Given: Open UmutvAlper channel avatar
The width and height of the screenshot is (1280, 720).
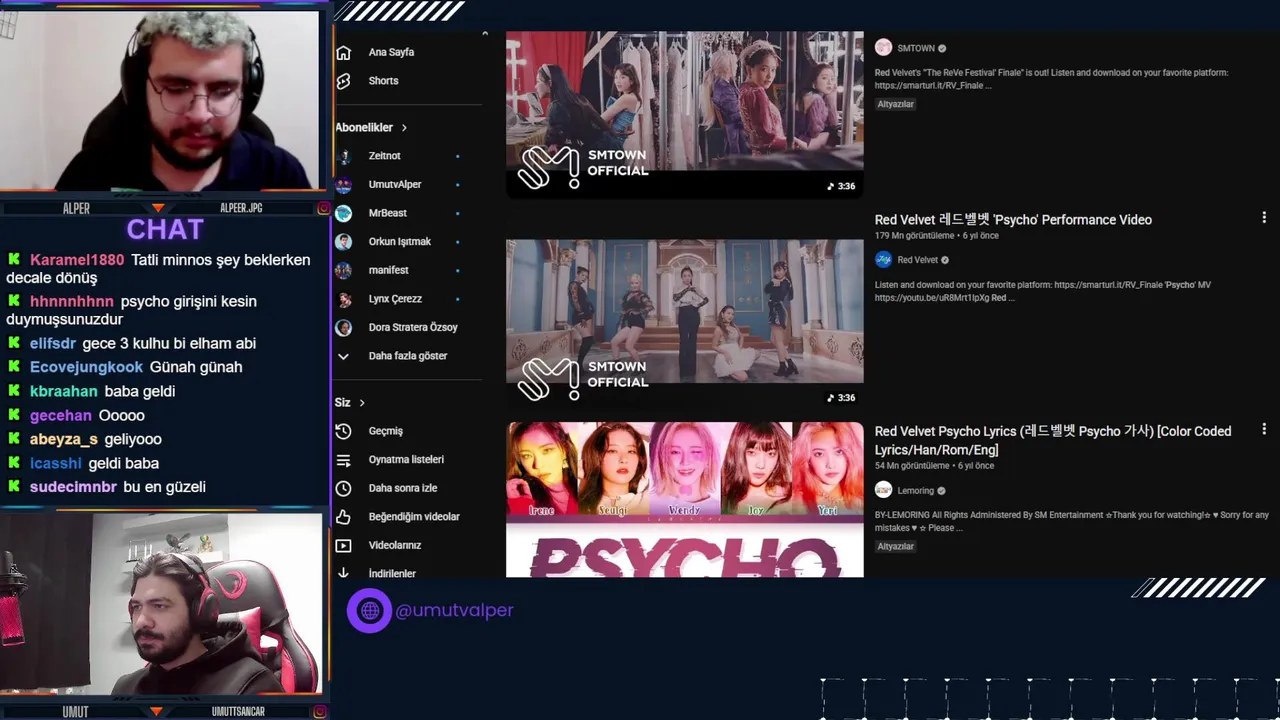Looking at the screenshot, I should (343, 185).
